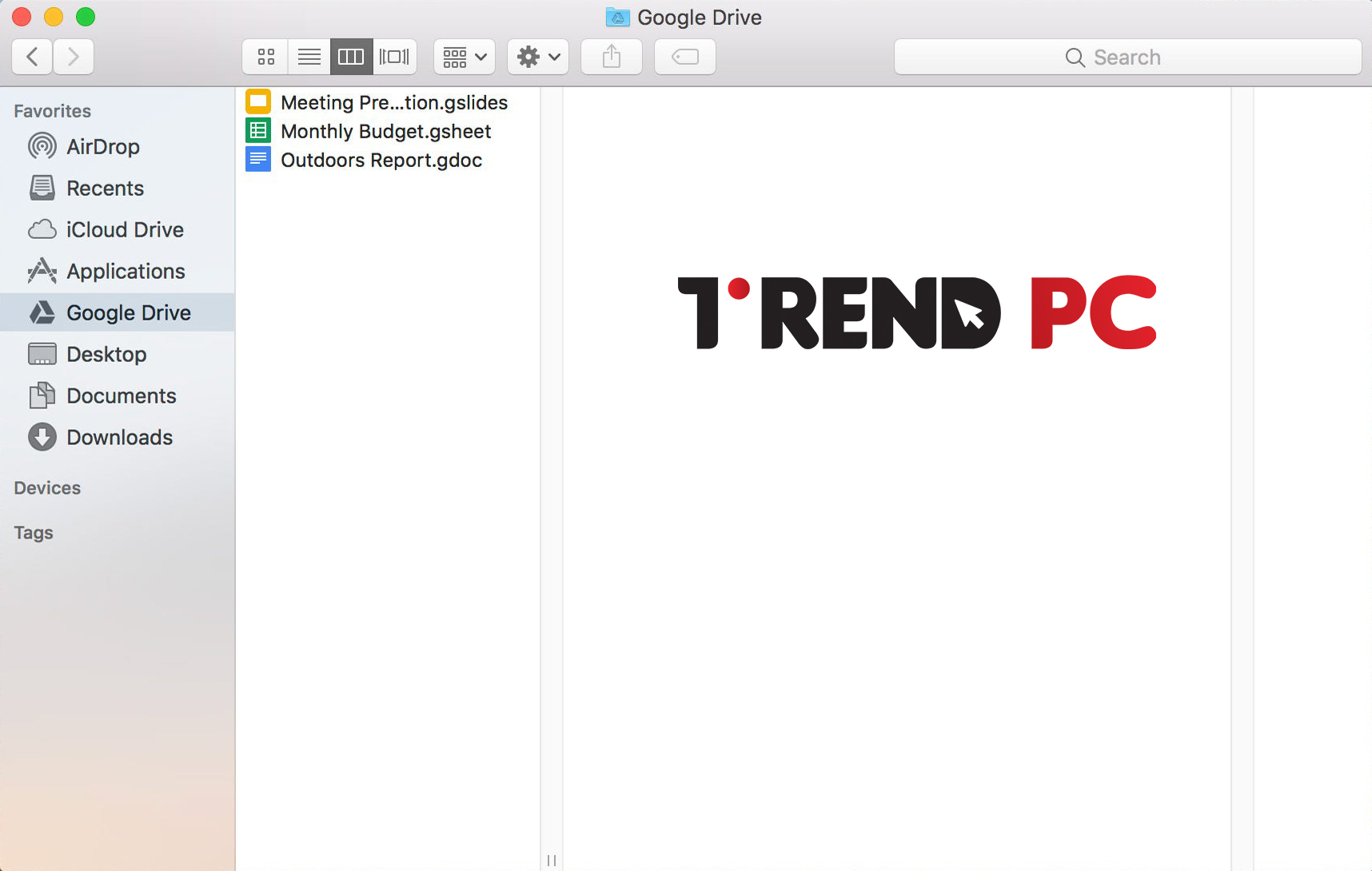The image size is (1372, 871).
Task: Switch to column view
Action: (351, 57)
